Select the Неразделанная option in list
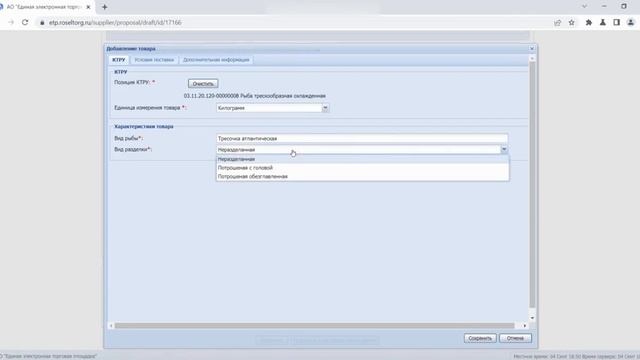The height and width of the screenshot is (360, 640). (362, 159)
